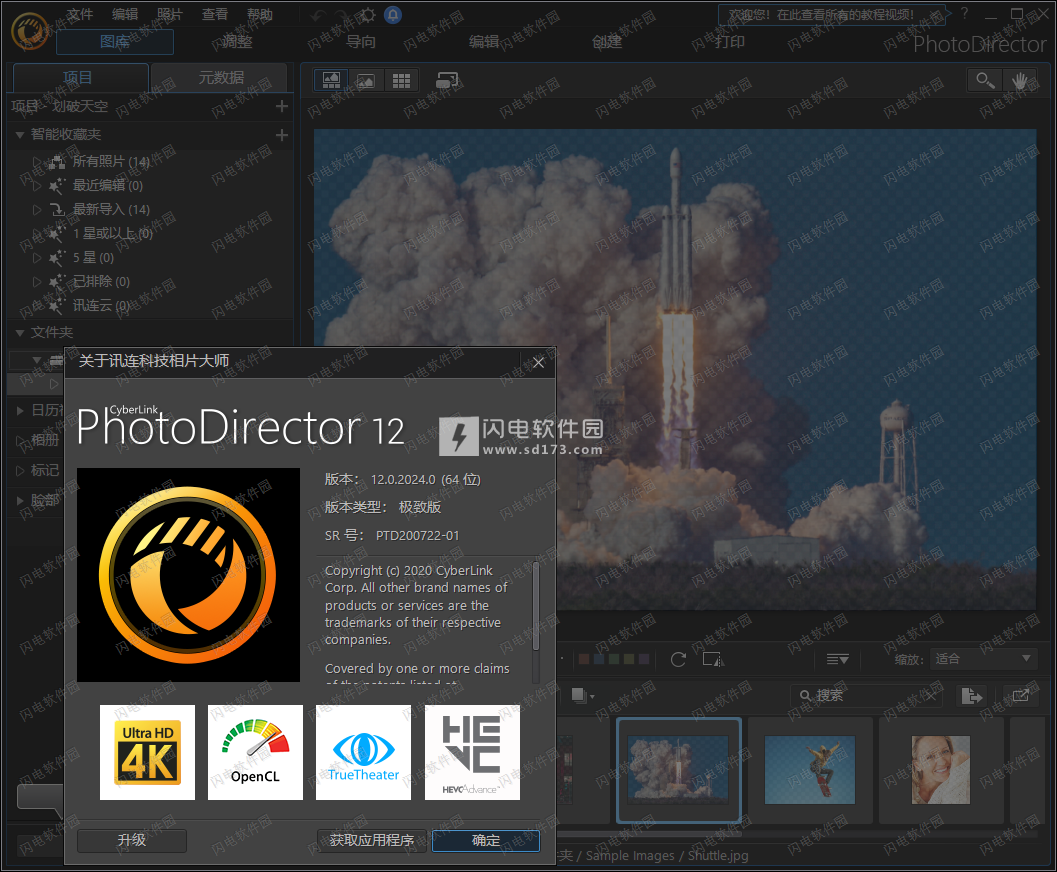Switch to viewer and browser view mode
Screen dimensions: 1057x872
point(331,81)
